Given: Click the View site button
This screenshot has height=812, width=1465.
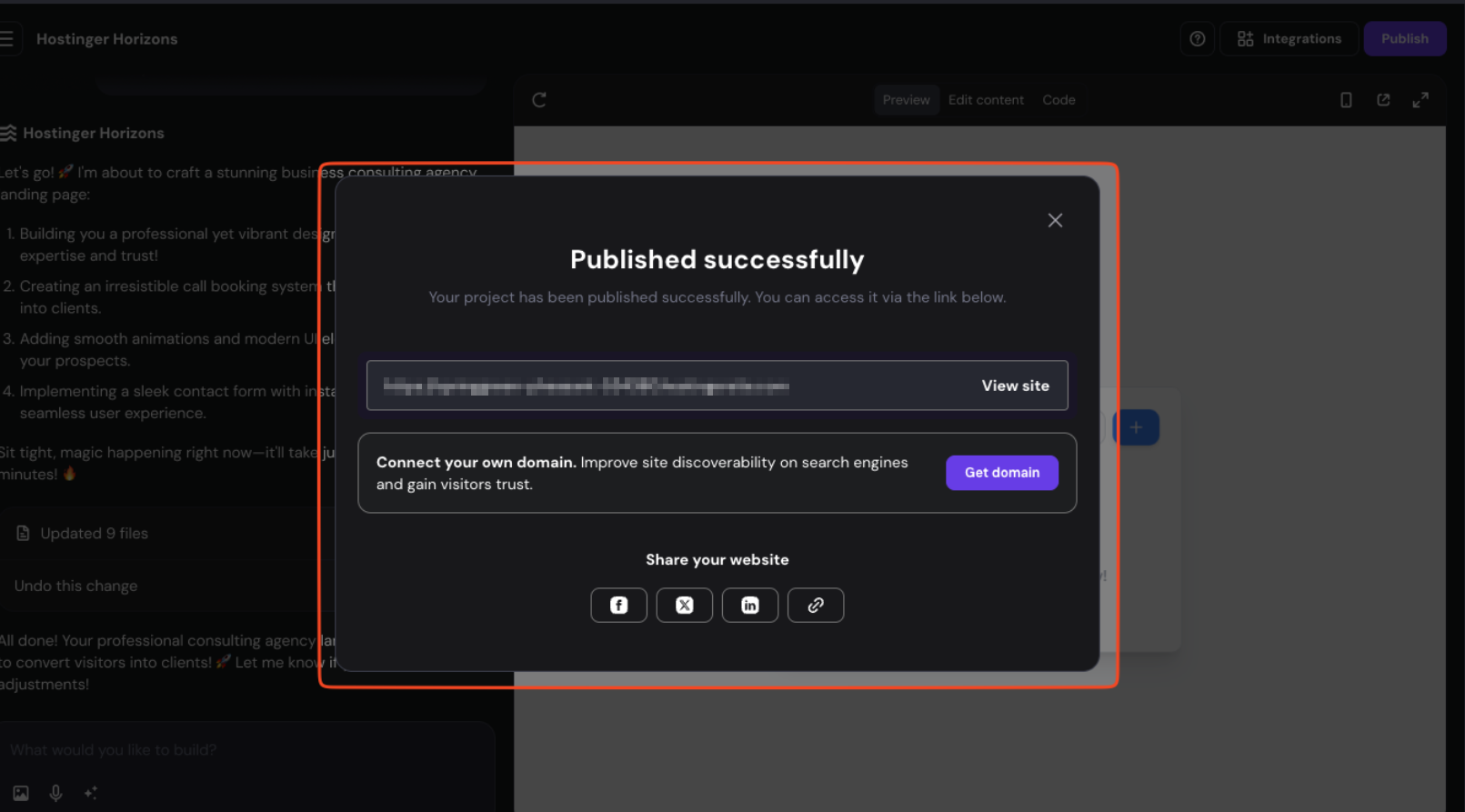Looking at the screenshot, I should pyautogui.click(x=1015, y=386).
